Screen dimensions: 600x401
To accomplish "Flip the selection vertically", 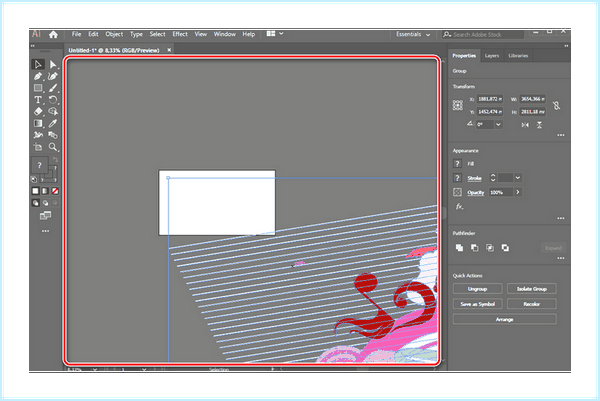I will tap(539, 125).
